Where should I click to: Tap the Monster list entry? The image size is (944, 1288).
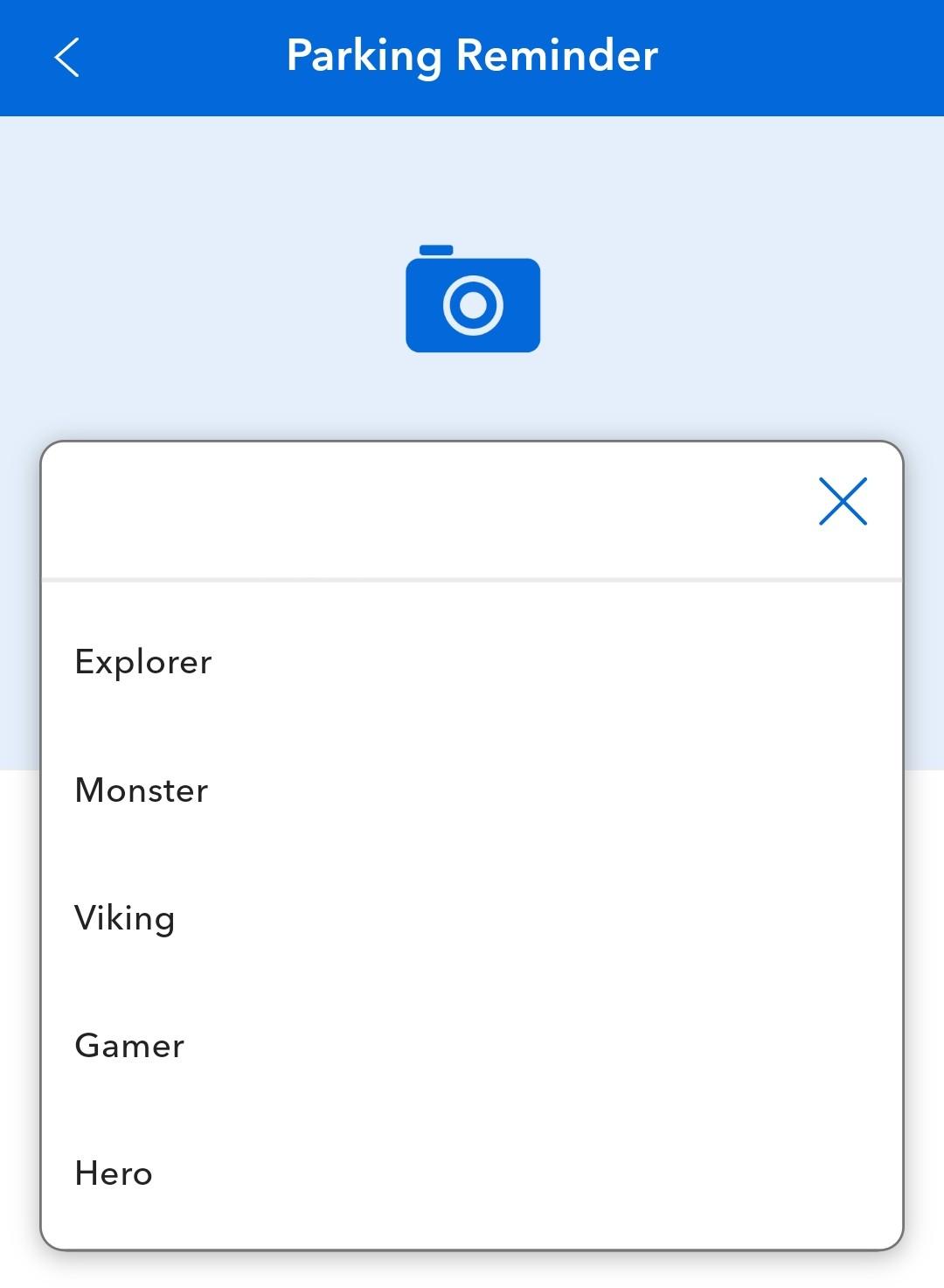coord(472,790)
